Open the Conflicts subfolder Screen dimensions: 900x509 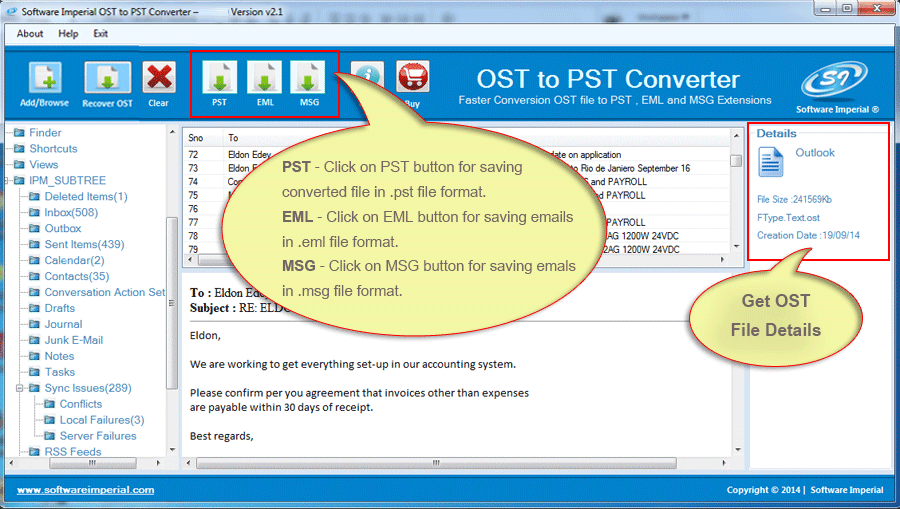click(x=80, y=404)
